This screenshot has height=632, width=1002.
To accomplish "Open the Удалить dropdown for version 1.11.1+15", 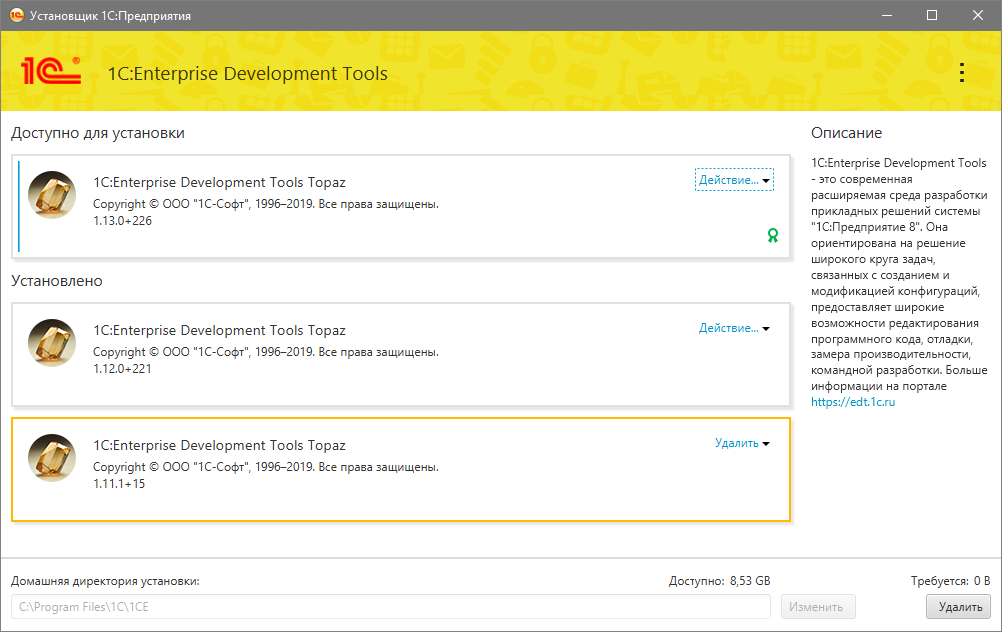I will pyautogui.click(x=742, y=443).
